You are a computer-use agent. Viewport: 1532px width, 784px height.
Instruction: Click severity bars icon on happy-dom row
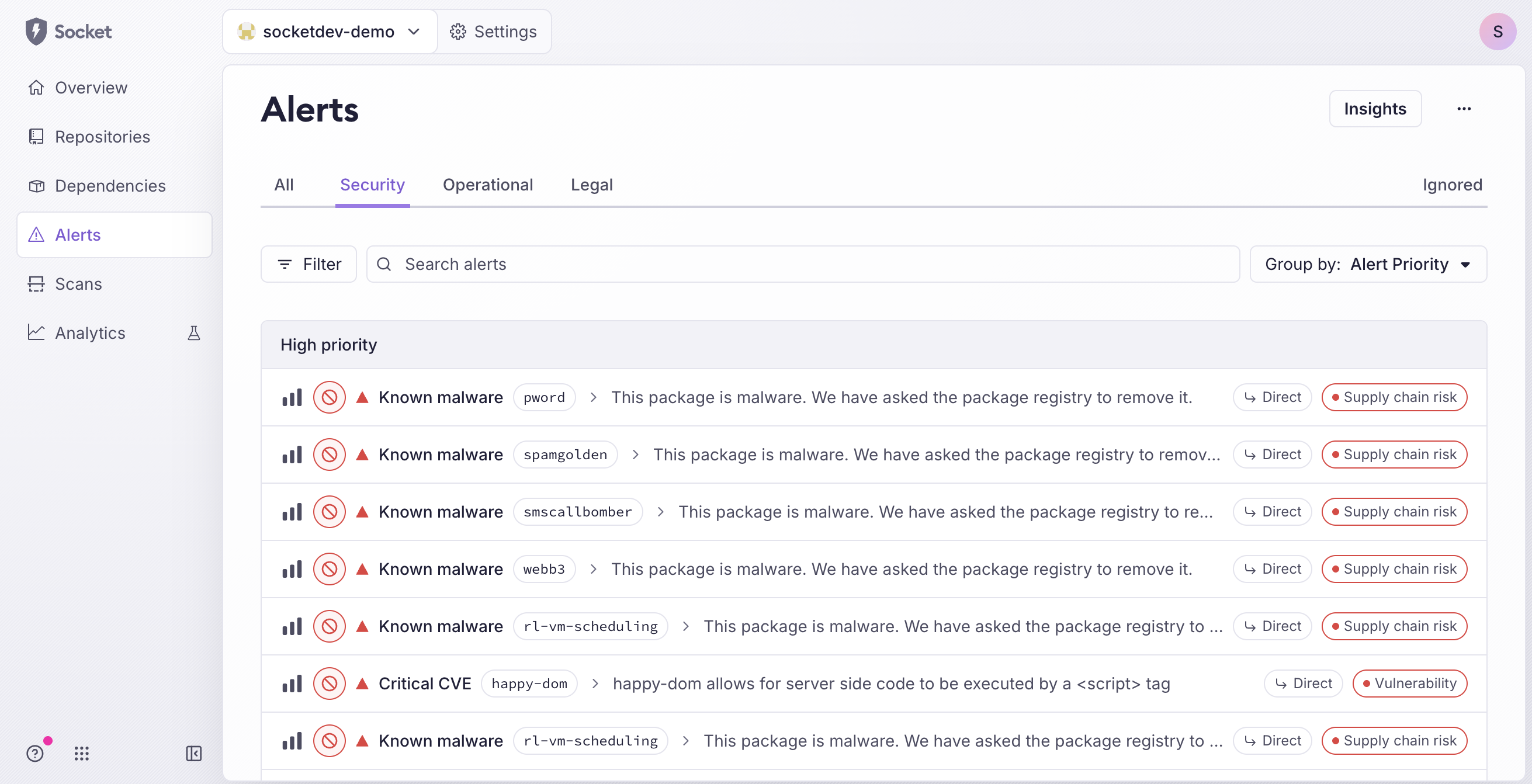point(292,684)
